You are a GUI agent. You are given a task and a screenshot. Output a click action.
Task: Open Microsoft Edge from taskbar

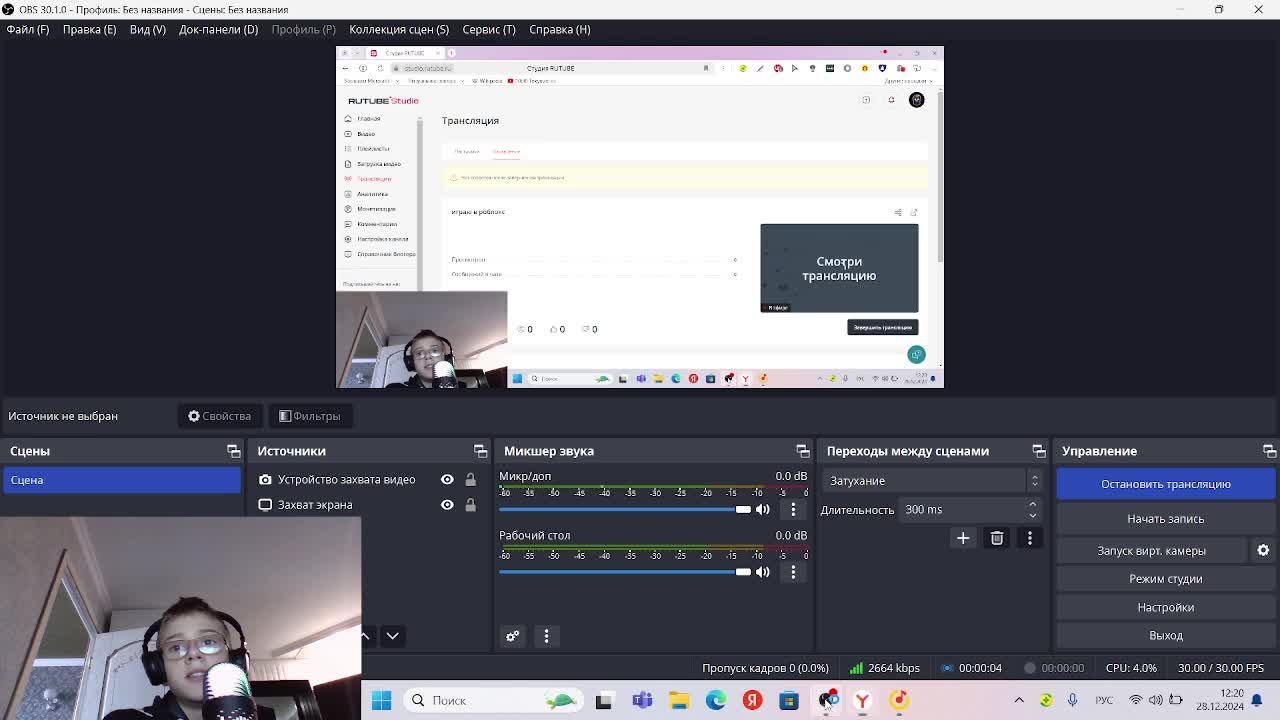tap(716, 701)
